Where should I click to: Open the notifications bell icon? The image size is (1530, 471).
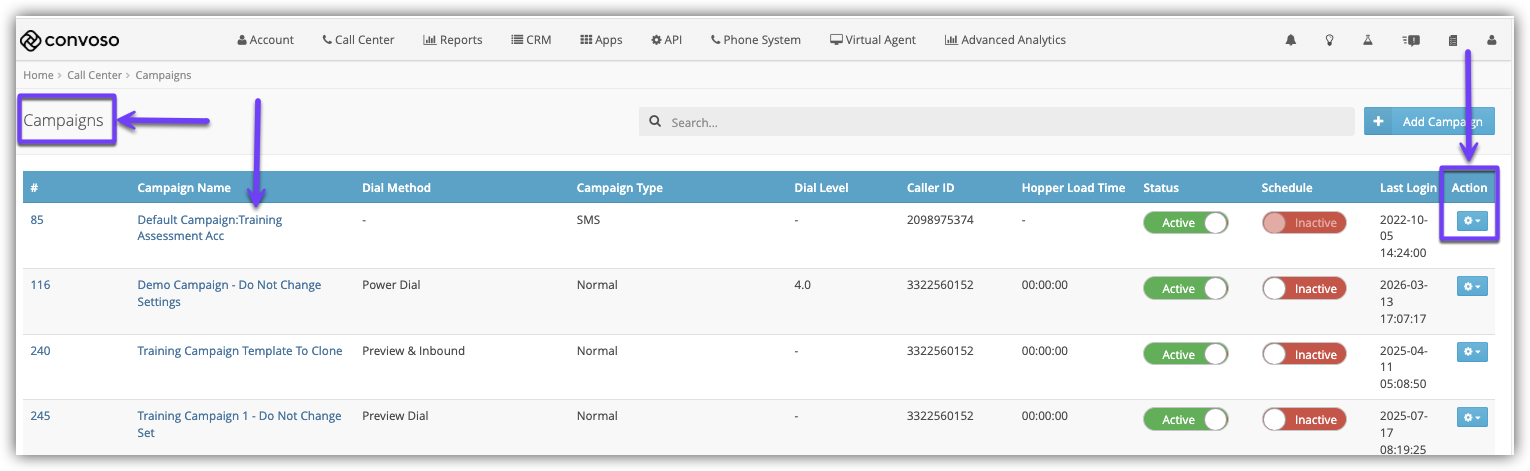tap(1291, 41)
